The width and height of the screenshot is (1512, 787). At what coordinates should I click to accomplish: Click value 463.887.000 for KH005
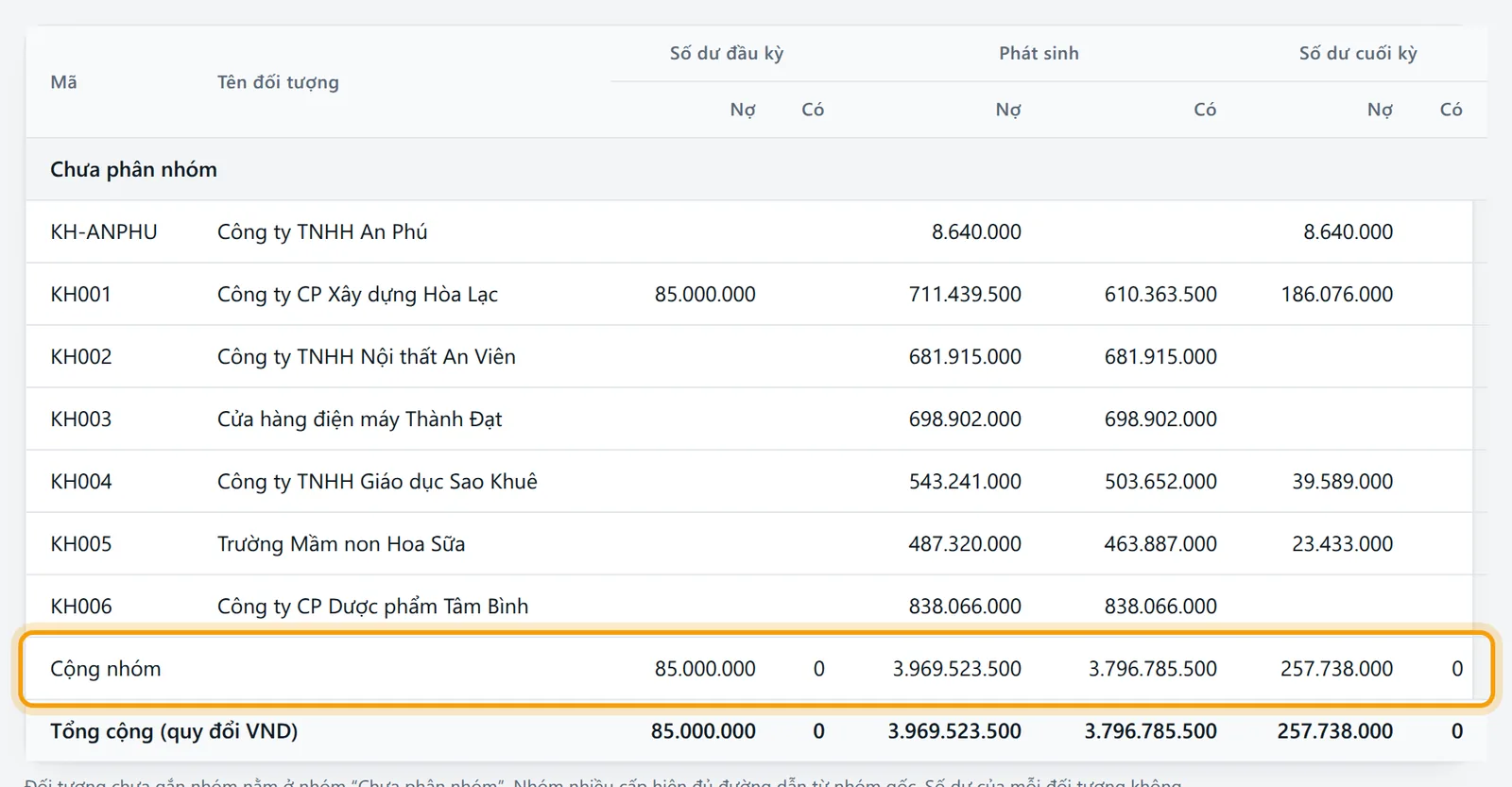click(1160, 543)
